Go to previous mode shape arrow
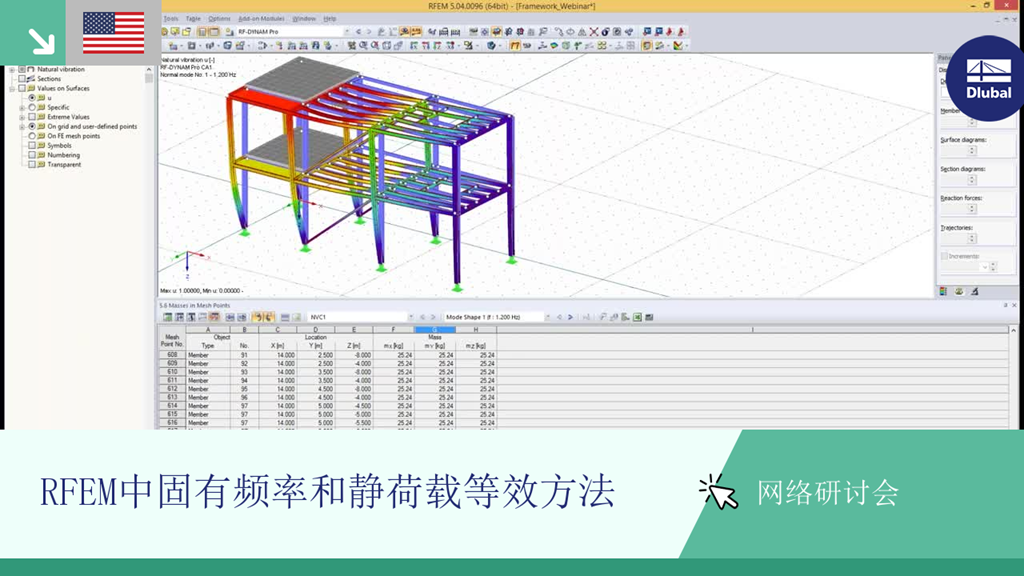Screen dimensions: 1024x576 tap(560, 317)
